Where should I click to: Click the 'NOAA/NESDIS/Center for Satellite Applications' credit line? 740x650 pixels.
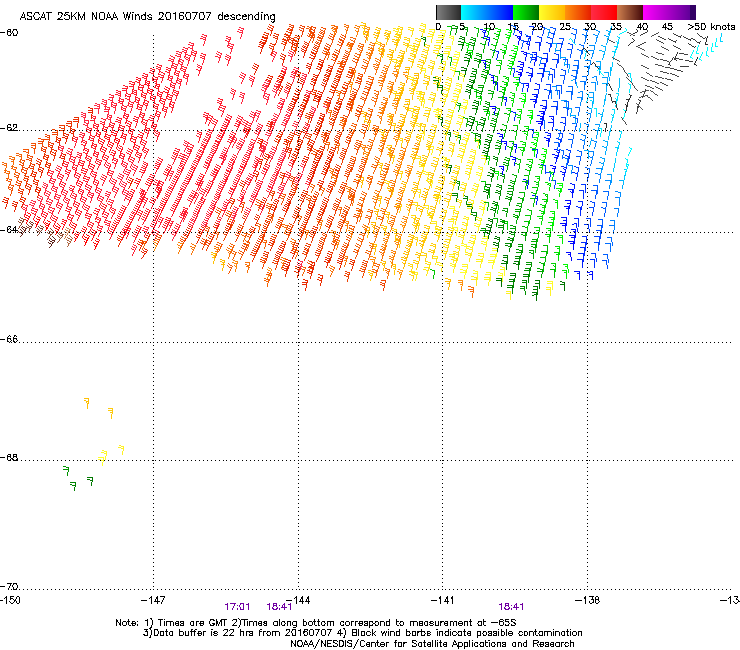[432, 644]
